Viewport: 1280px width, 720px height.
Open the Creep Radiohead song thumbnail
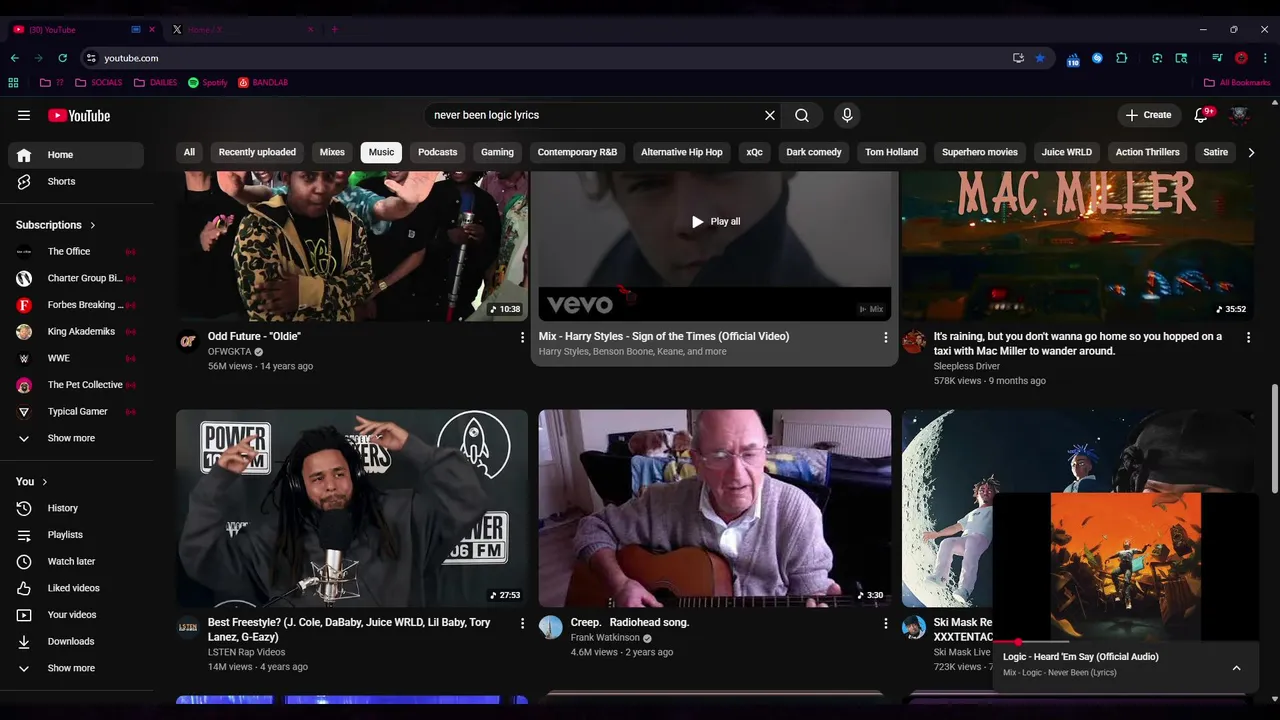[x=715, y=508]
